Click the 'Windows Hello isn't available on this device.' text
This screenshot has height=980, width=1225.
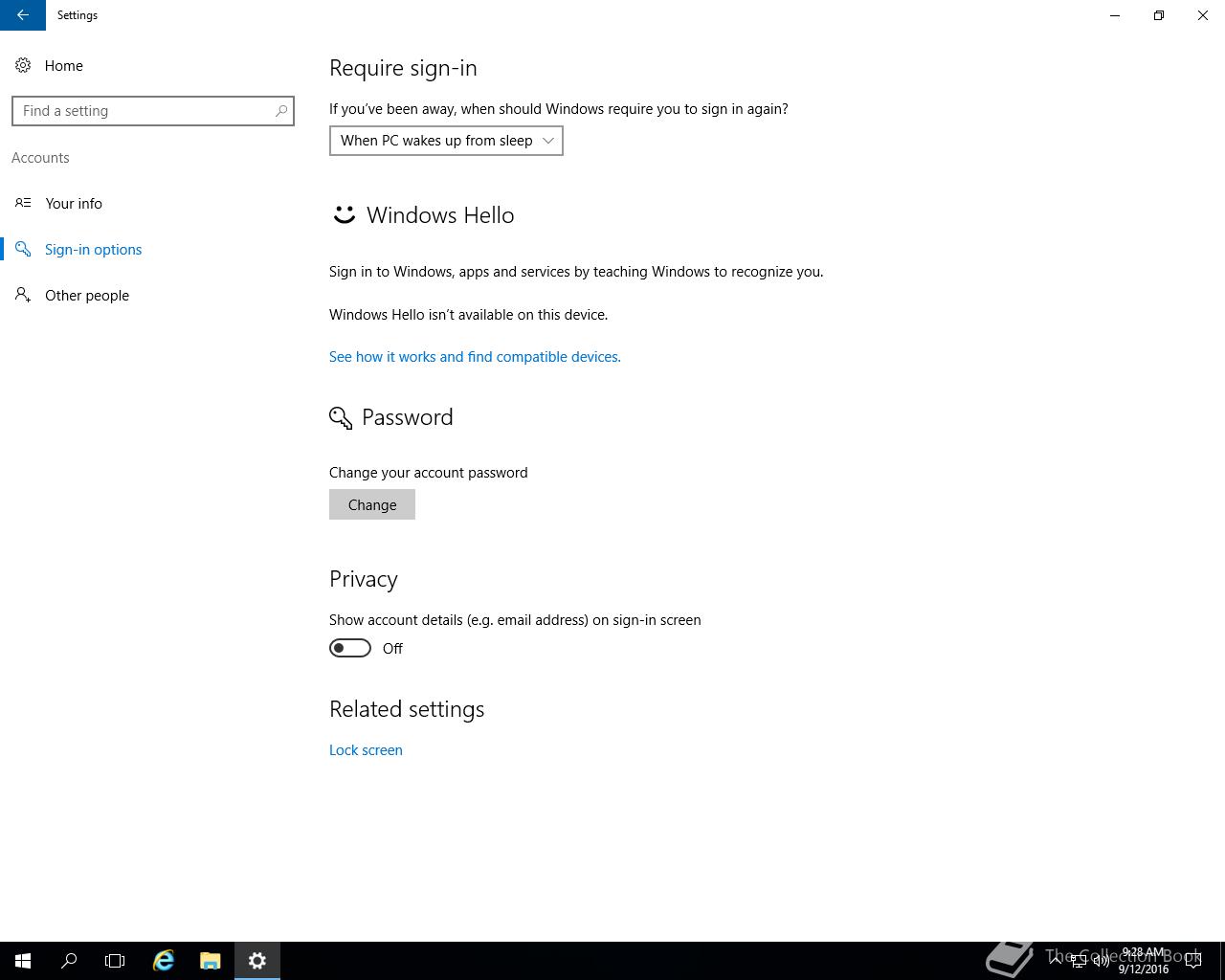468,314
